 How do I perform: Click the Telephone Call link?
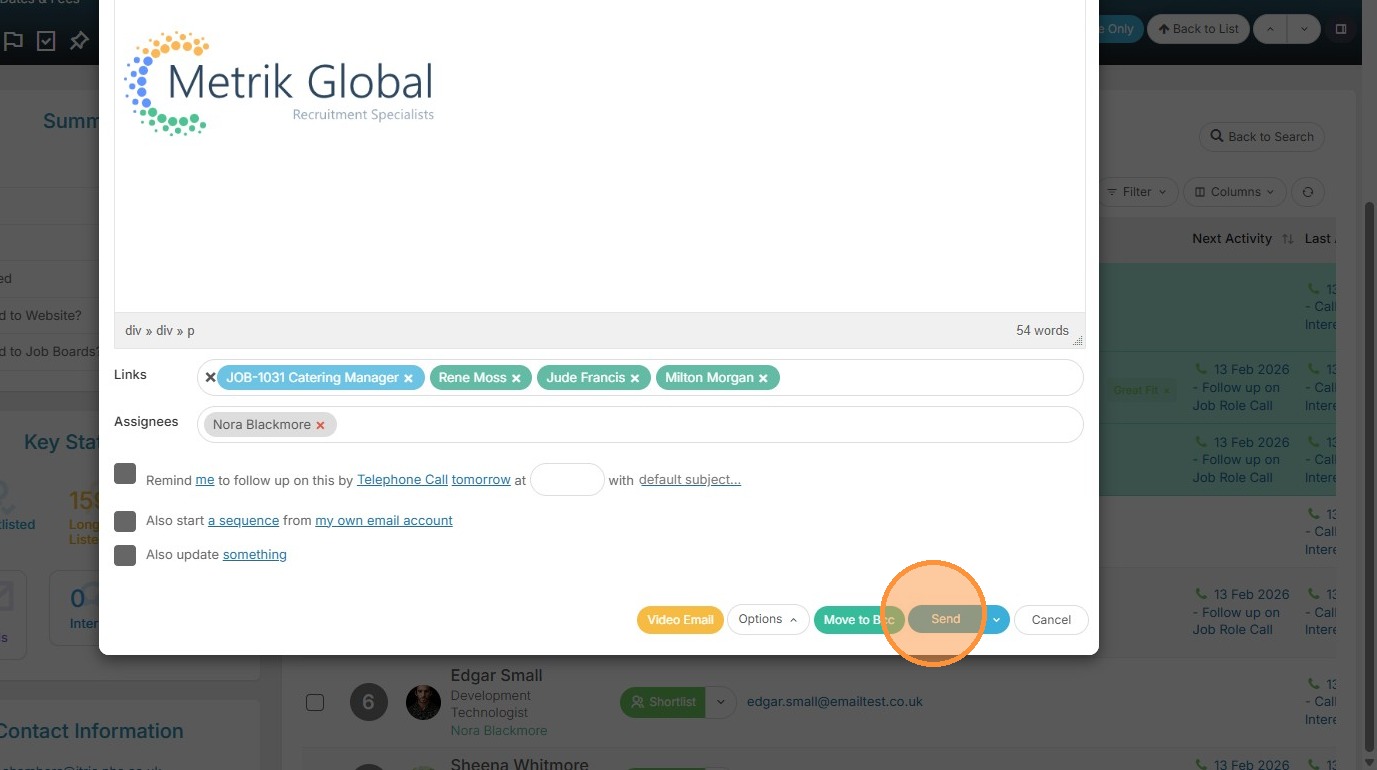(402, 480)
